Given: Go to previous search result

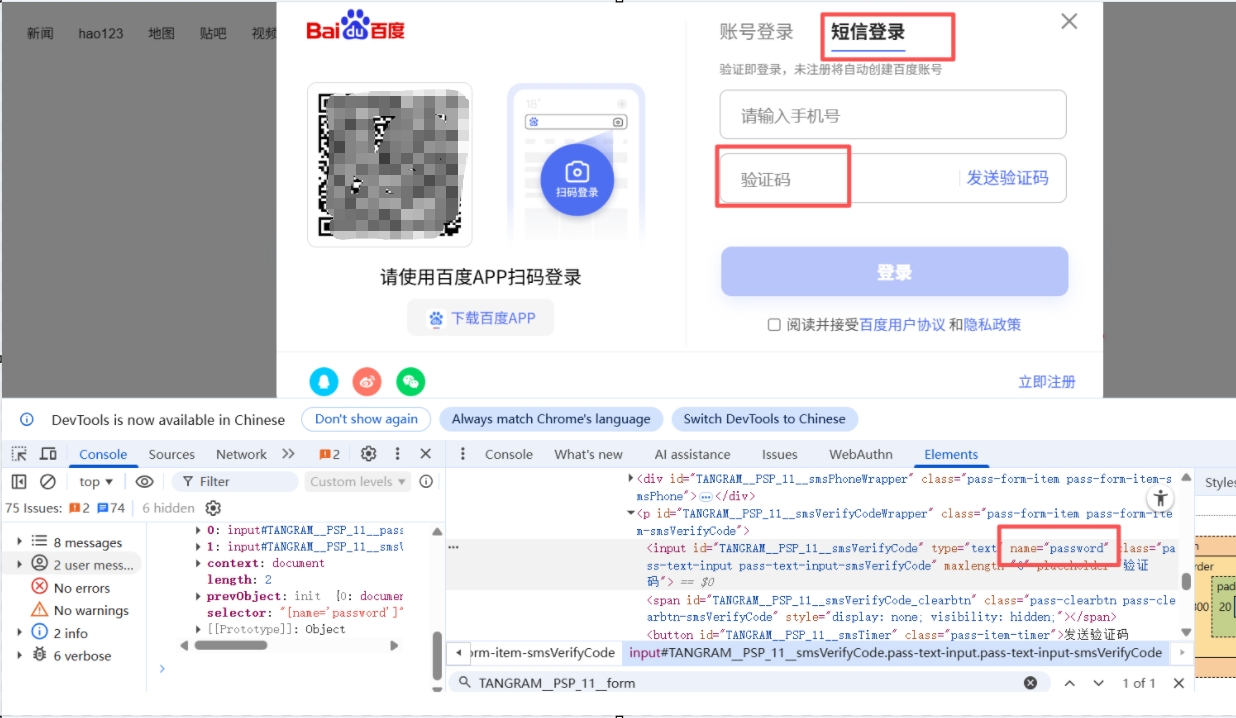Looking at the screenshot, I should click(x=1069, y=683).
